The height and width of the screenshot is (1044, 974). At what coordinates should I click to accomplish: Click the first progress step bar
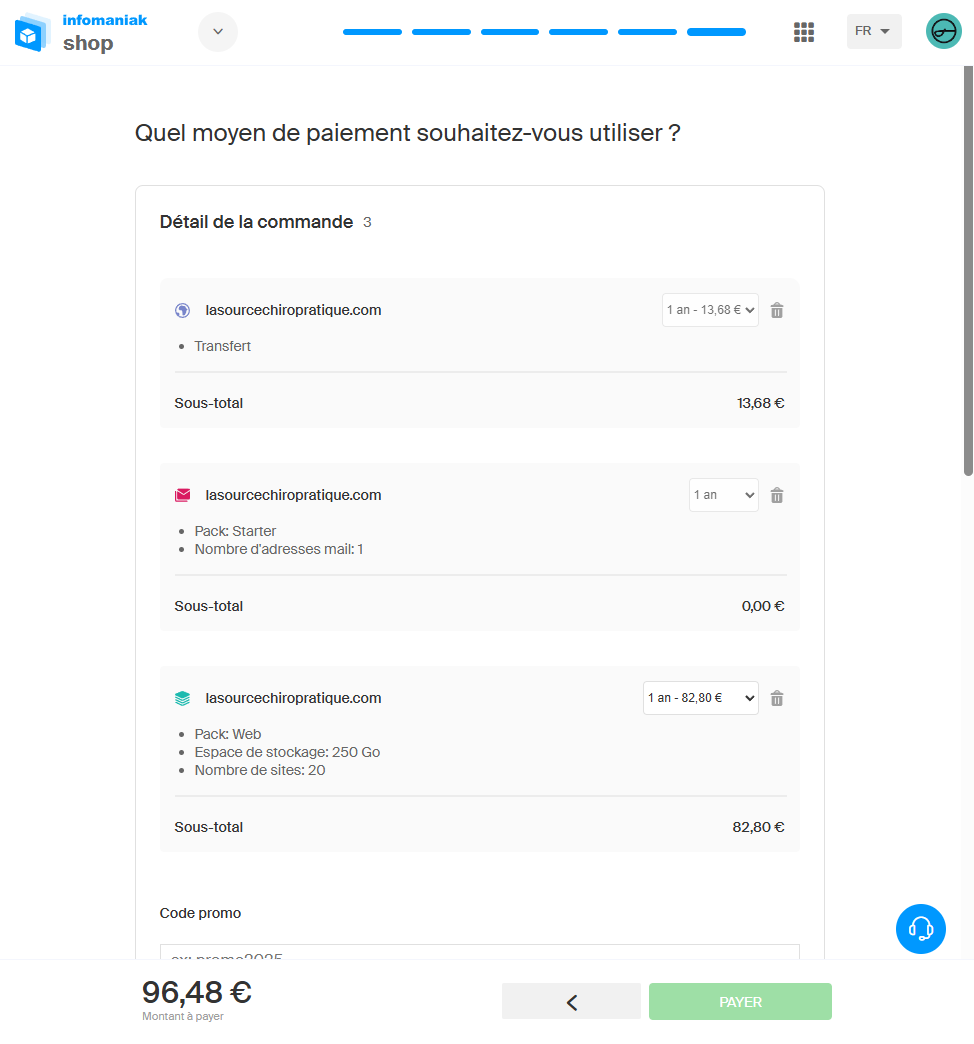(372, 32)
